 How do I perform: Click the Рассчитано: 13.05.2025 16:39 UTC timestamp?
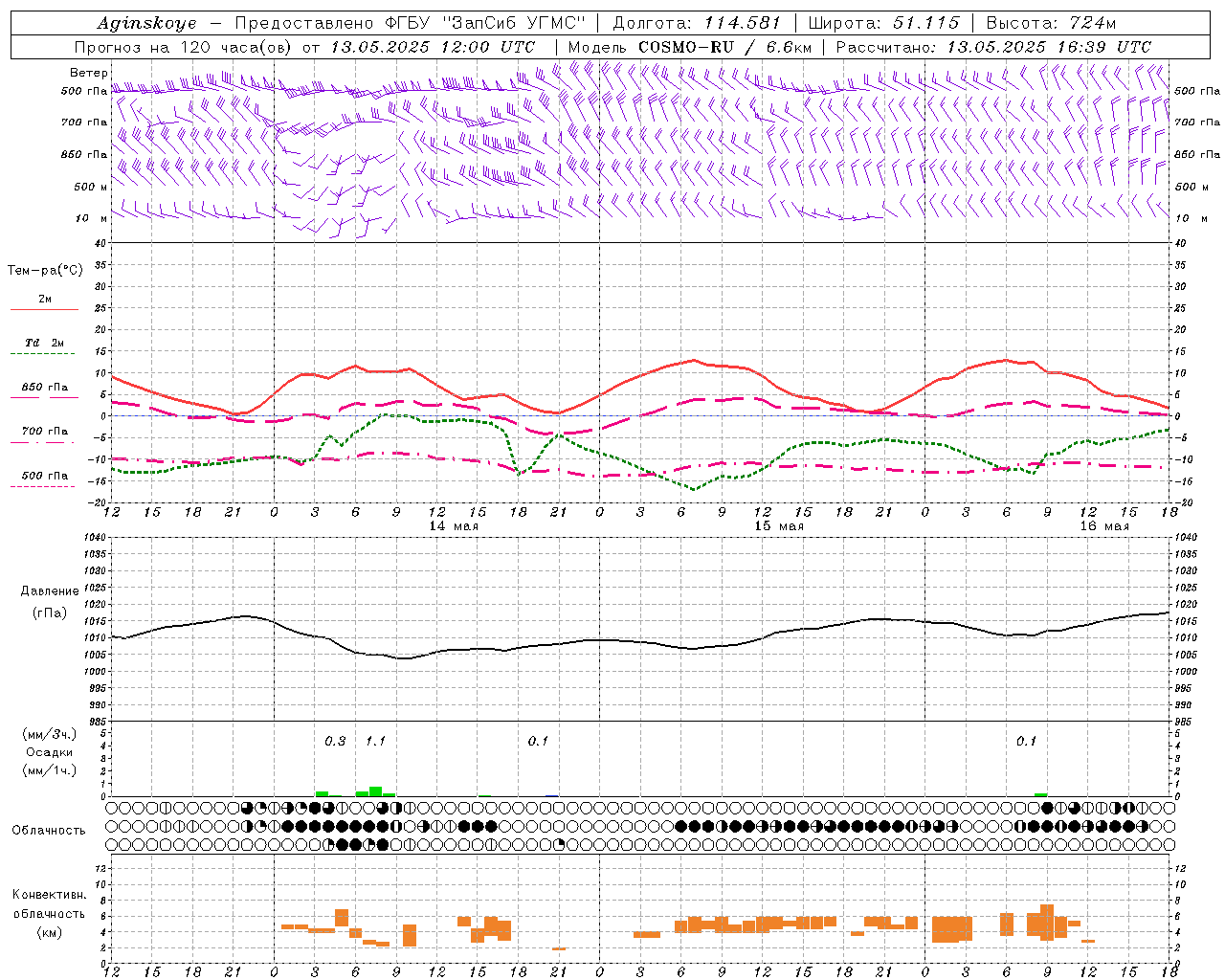pyautogui.click(x=993, y=47)
